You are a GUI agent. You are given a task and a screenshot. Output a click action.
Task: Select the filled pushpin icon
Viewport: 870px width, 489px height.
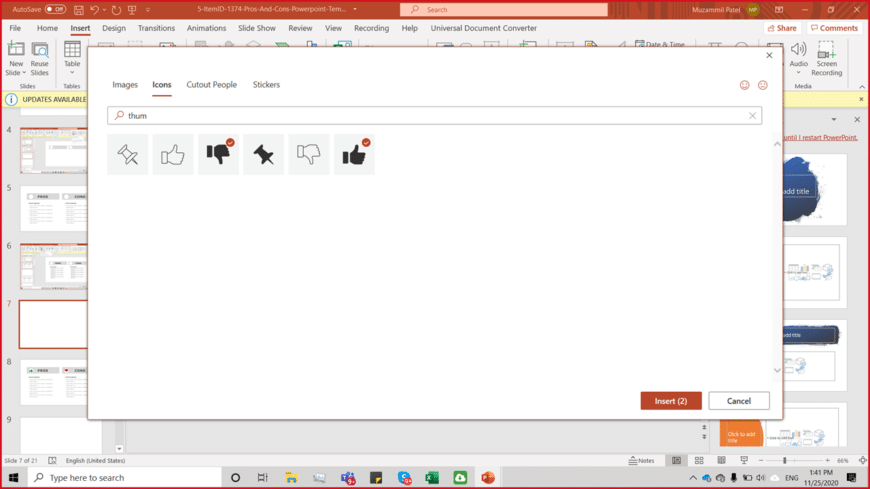coord(264,154)
